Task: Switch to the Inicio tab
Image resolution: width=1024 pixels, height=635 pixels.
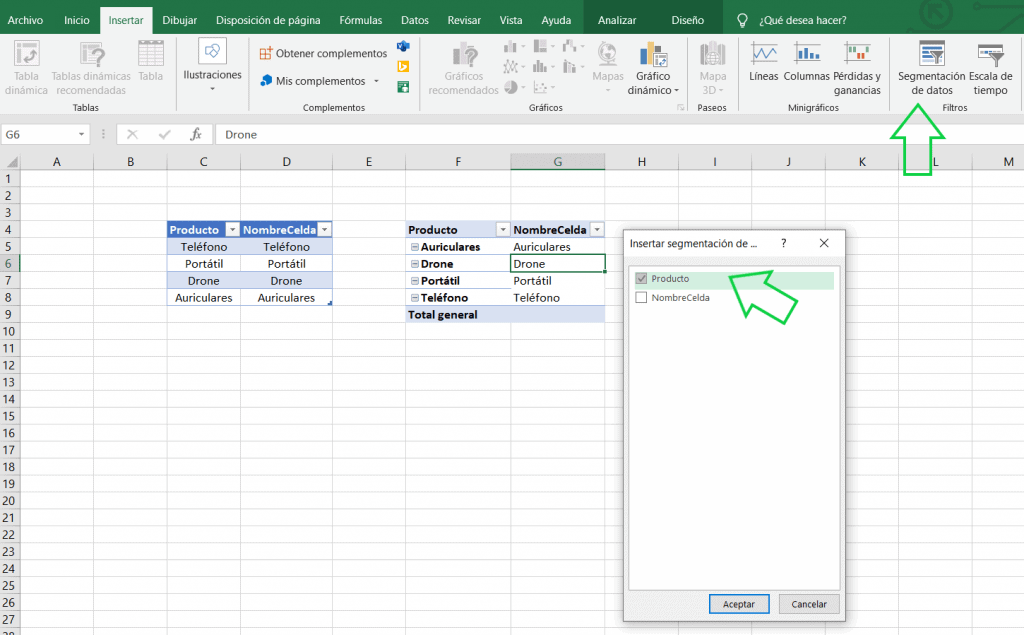Action: point(76,20)
